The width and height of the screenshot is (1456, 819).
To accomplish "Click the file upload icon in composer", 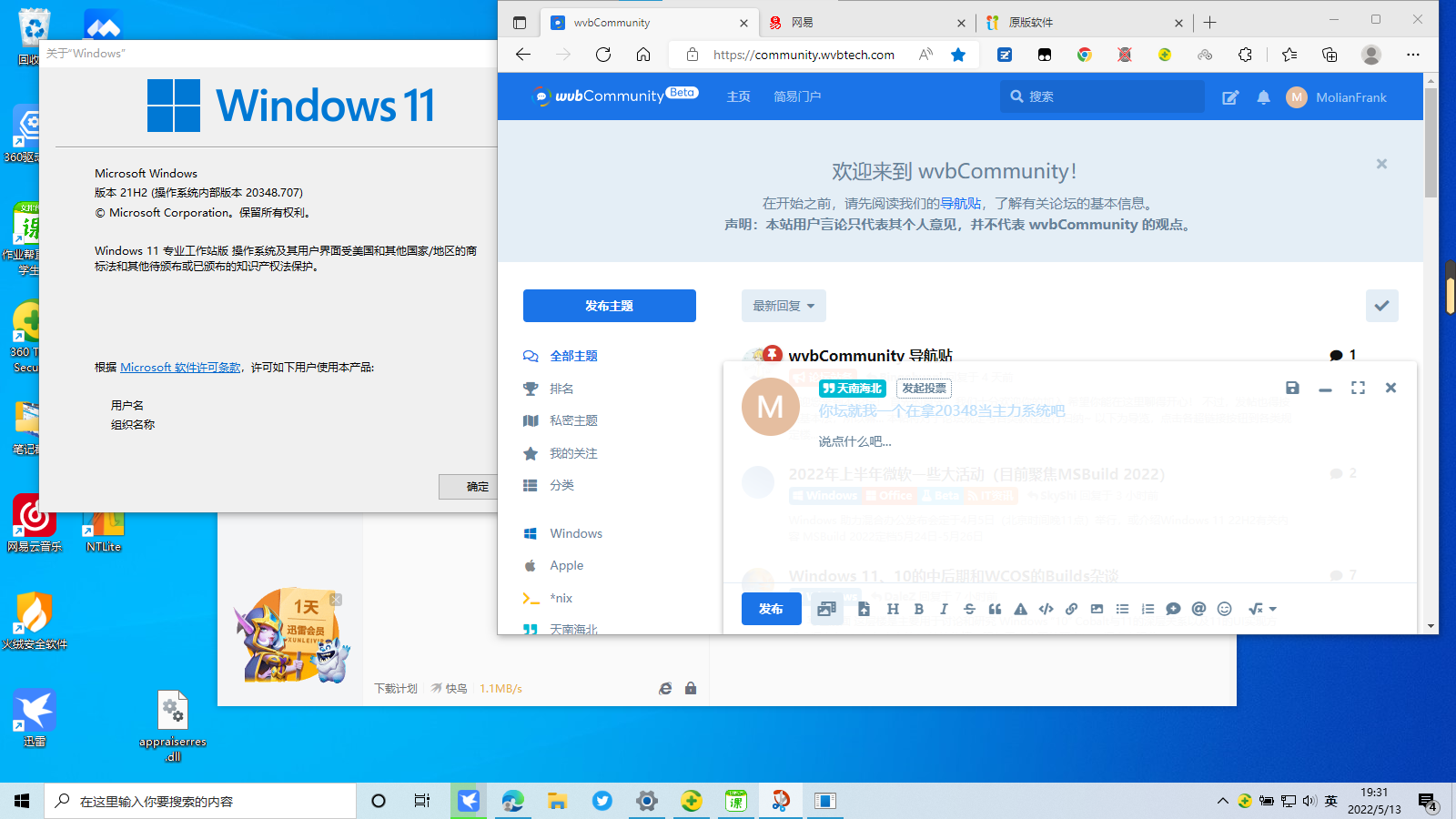I will [864, 609].
